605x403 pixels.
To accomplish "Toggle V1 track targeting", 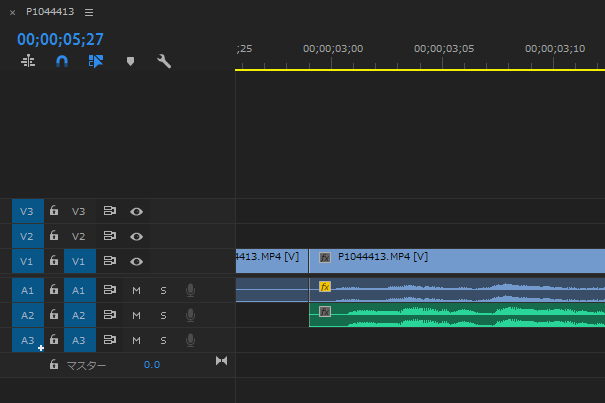I will click(x=79, y=261).
